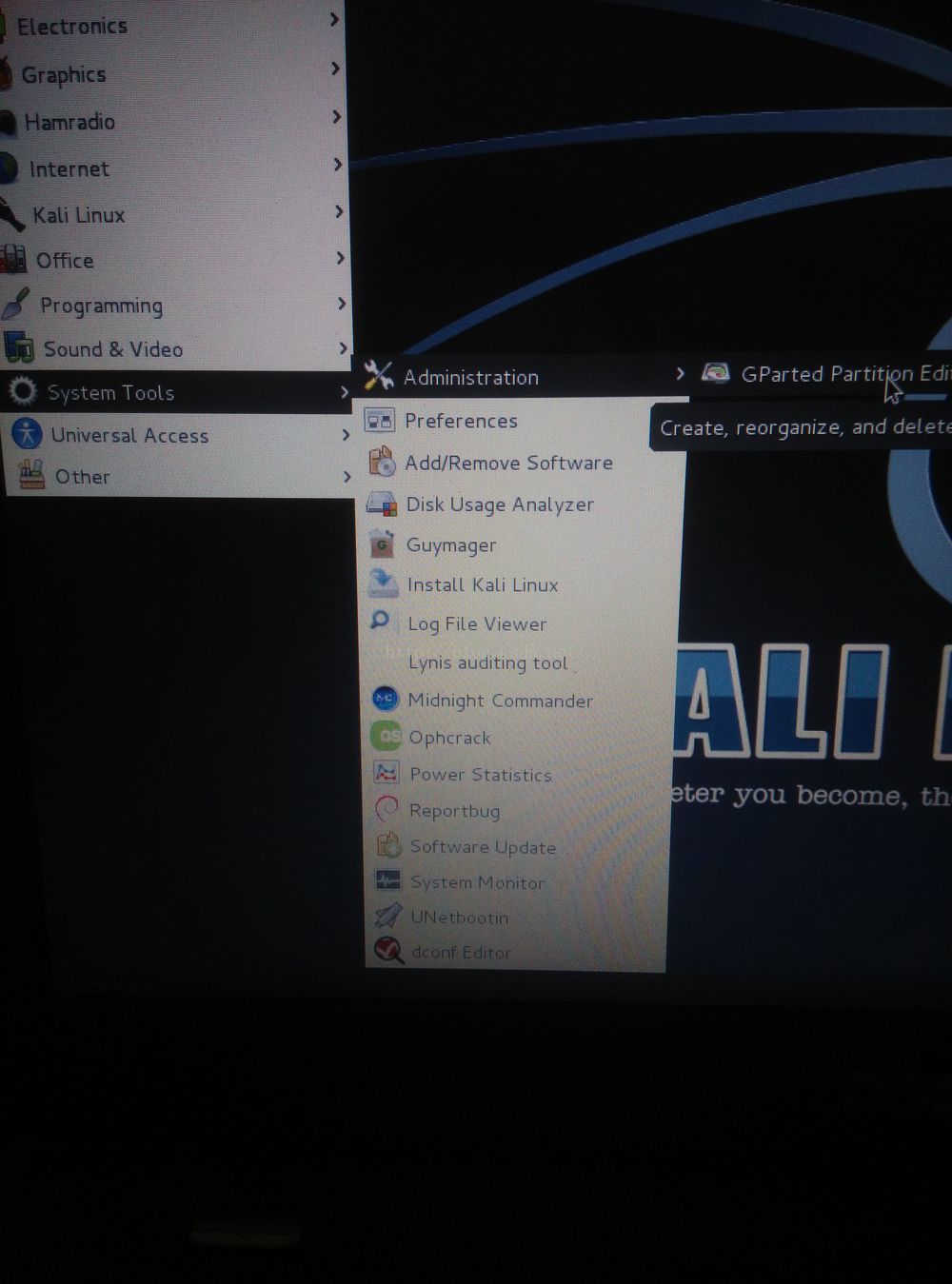Click the Software Update icon
952x1284 pixels.
388,845
